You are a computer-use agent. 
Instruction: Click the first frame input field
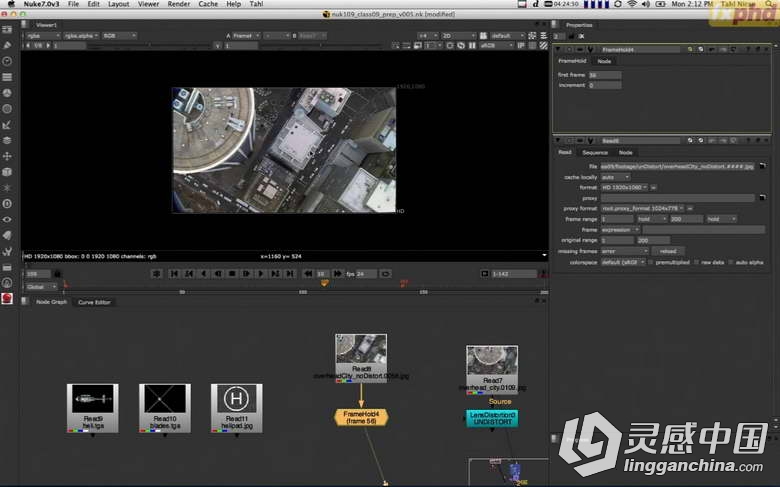coord(604,75)
